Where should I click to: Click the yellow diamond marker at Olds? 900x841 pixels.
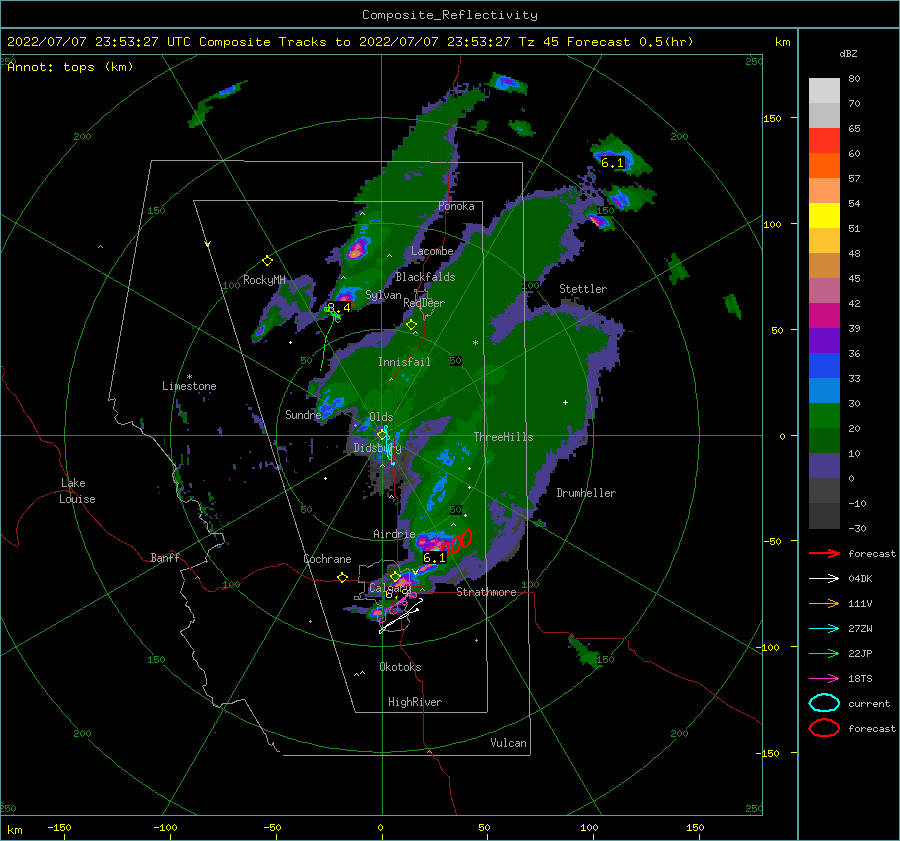pos(382,435)
